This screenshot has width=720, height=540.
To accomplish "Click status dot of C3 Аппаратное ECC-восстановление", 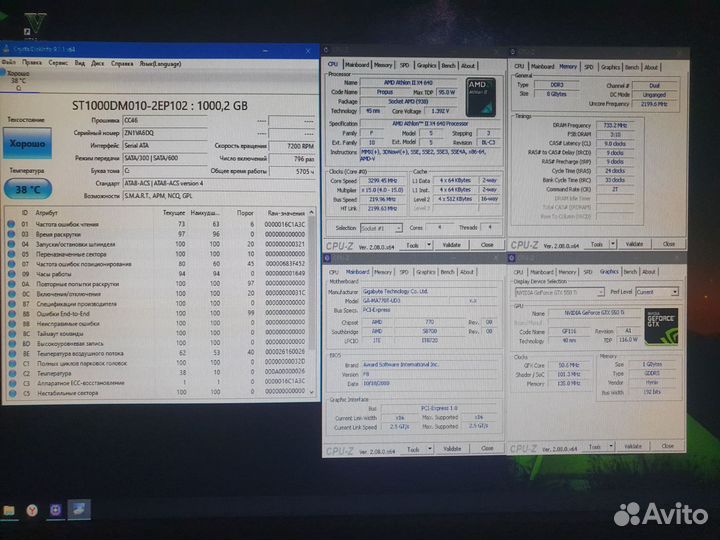I will point(12,383).
